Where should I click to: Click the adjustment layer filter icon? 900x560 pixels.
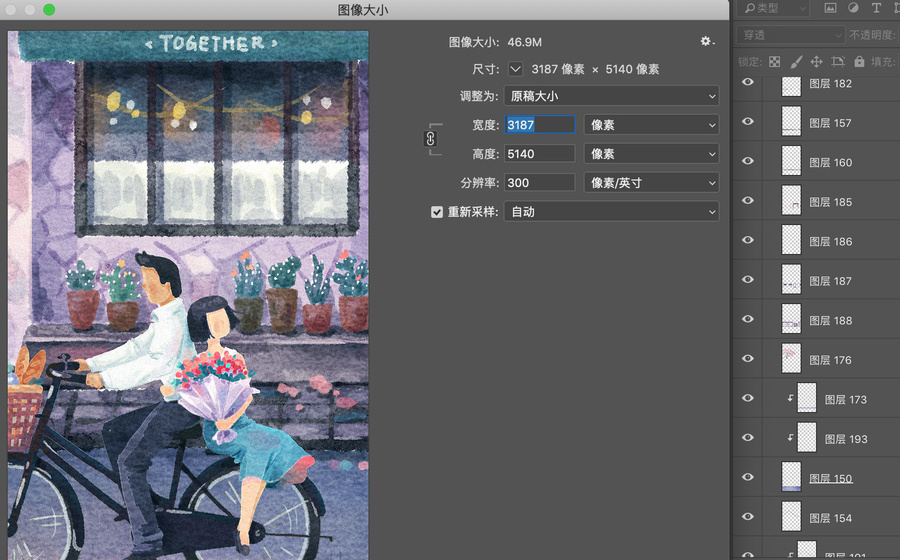pos(854,8)
